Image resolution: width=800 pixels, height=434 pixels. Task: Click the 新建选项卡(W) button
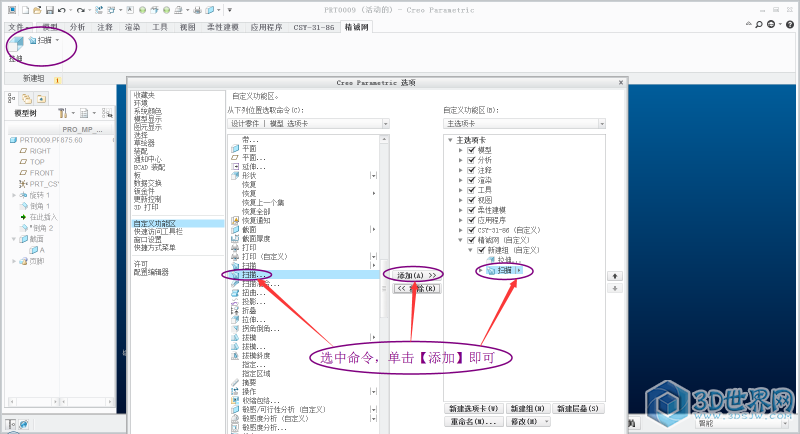(x=473, y=409)
